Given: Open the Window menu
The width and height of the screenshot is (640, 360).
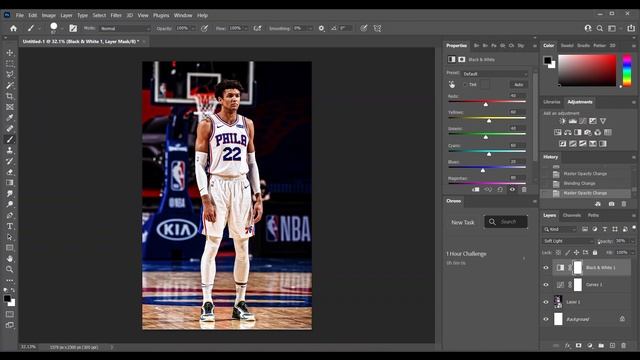Looking at the screenshot, I should click(183, 15).
